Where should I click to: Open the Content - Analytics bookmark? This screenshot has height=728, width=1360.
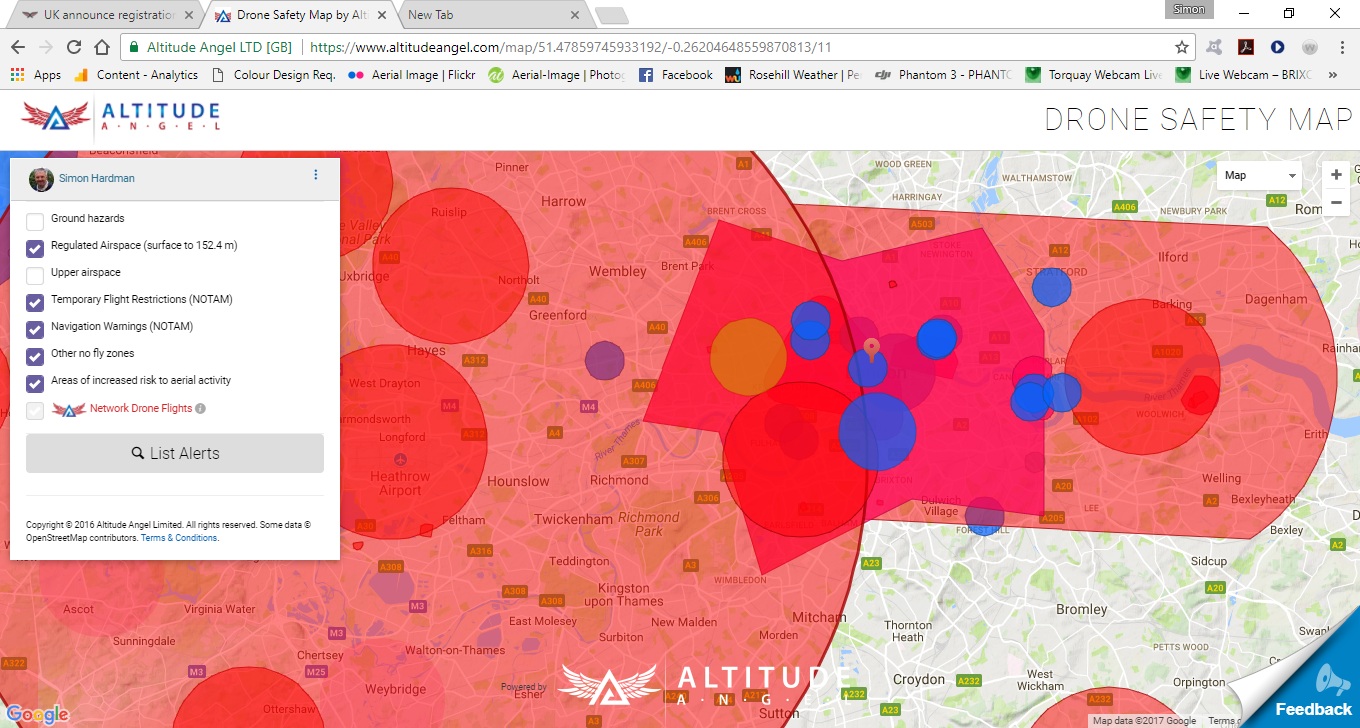[138, 75]
